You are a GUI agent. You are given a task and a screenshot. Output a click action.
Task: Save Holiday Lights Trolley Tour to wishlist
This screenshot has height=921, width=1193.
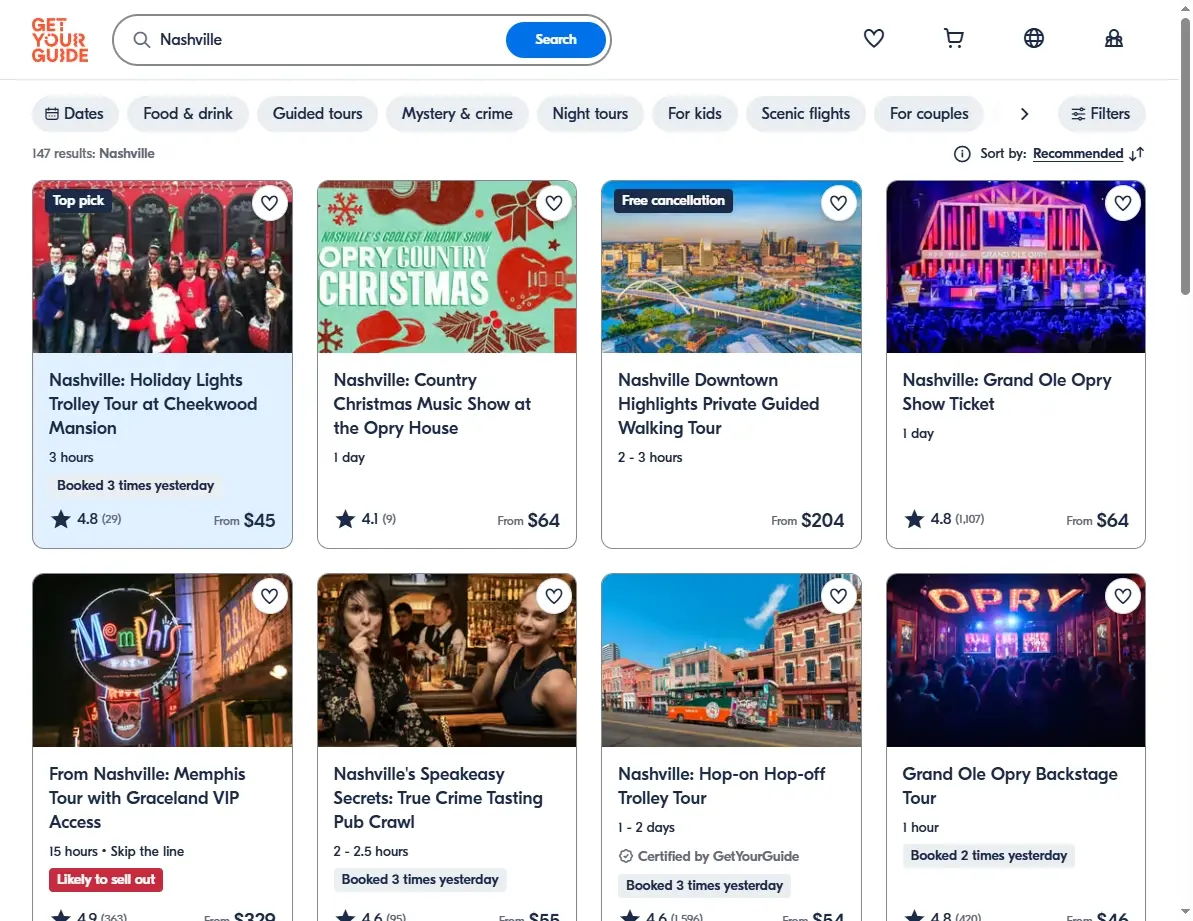point(269,203)
